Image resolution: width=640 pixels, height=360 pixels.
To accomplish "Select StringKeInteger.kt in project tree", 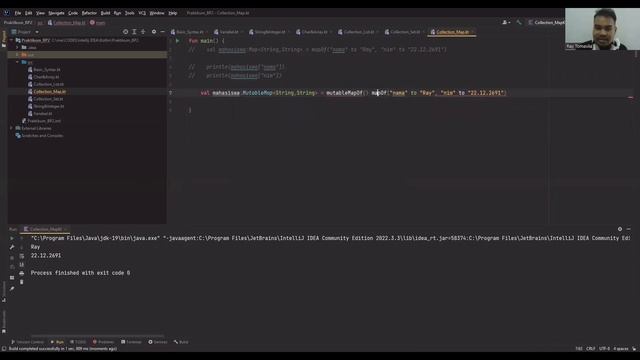I will click(x=46, y=106).
